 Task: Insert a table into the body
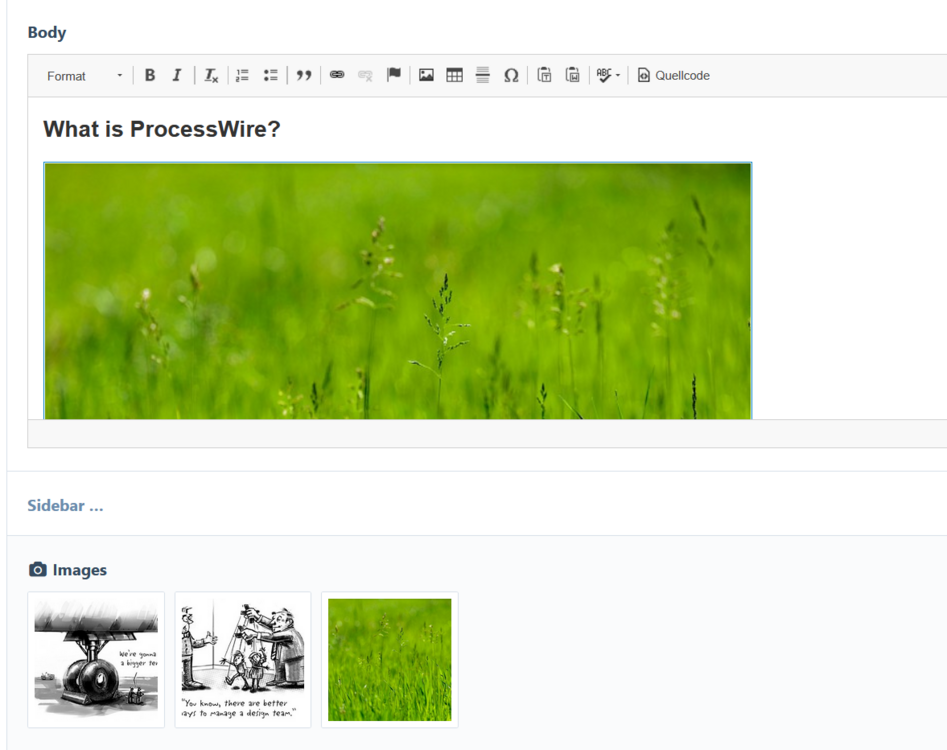[454, 75]
